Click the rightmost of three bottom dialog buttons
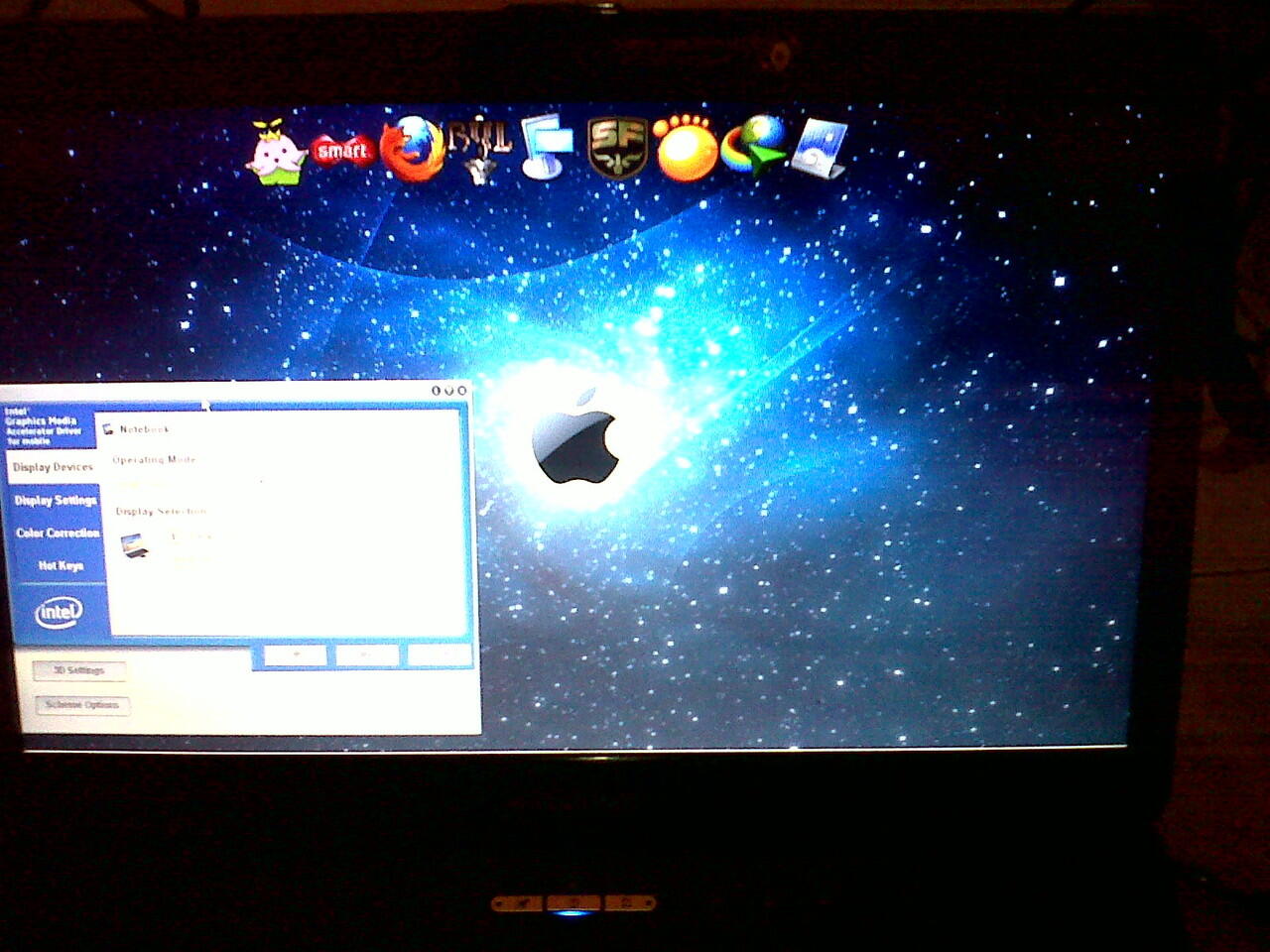 (x=440, y=655)
